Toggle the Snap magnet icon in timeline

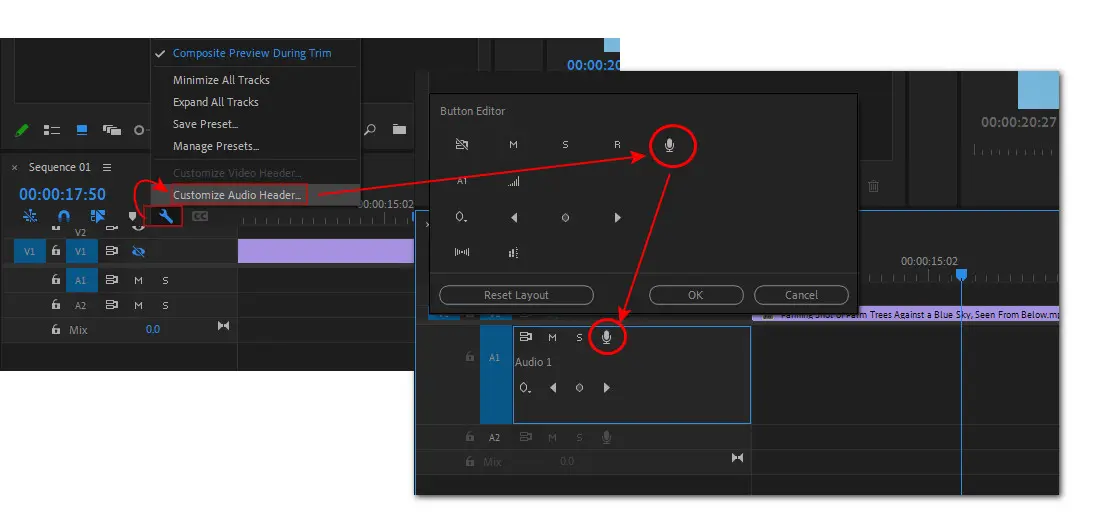point(64,216)
